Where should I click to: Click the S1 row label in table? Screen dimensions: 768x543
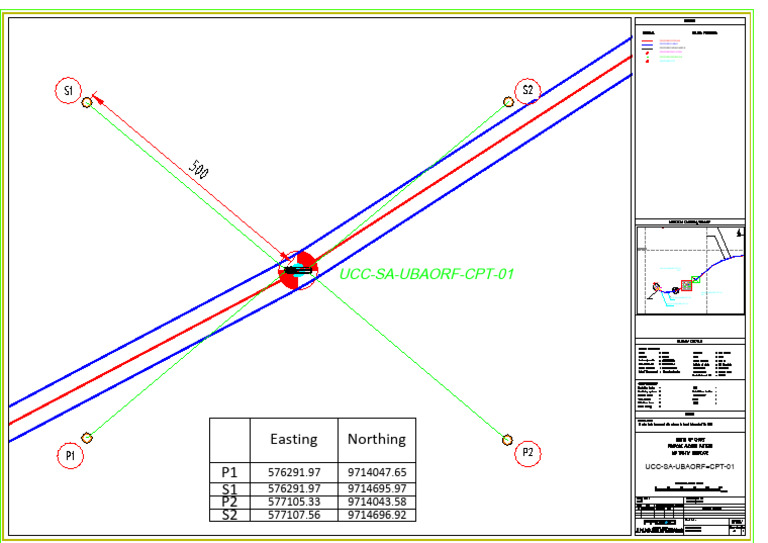[x=229, y=489]
